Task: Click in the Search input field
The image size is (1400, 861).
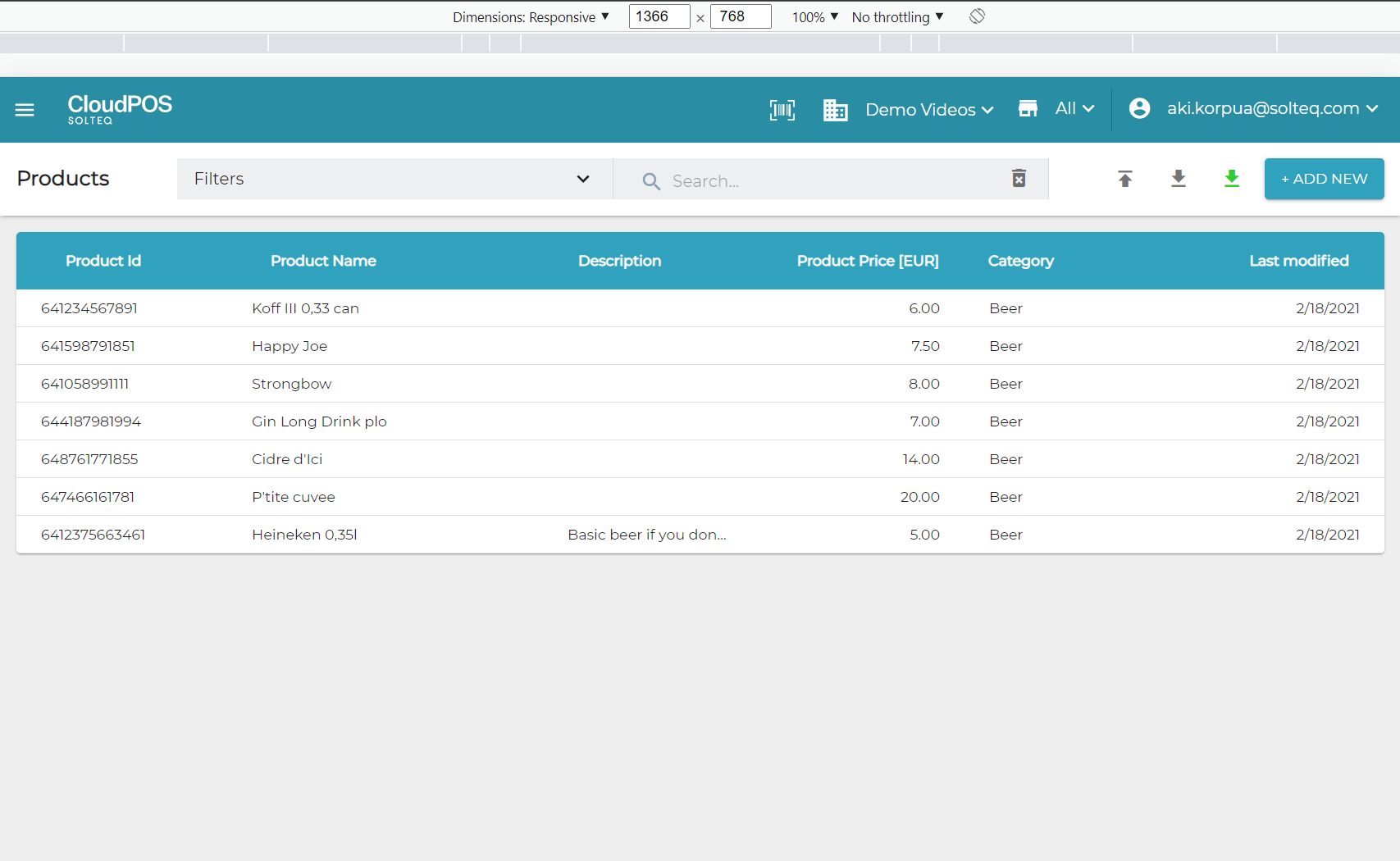Action: point(828,181)
